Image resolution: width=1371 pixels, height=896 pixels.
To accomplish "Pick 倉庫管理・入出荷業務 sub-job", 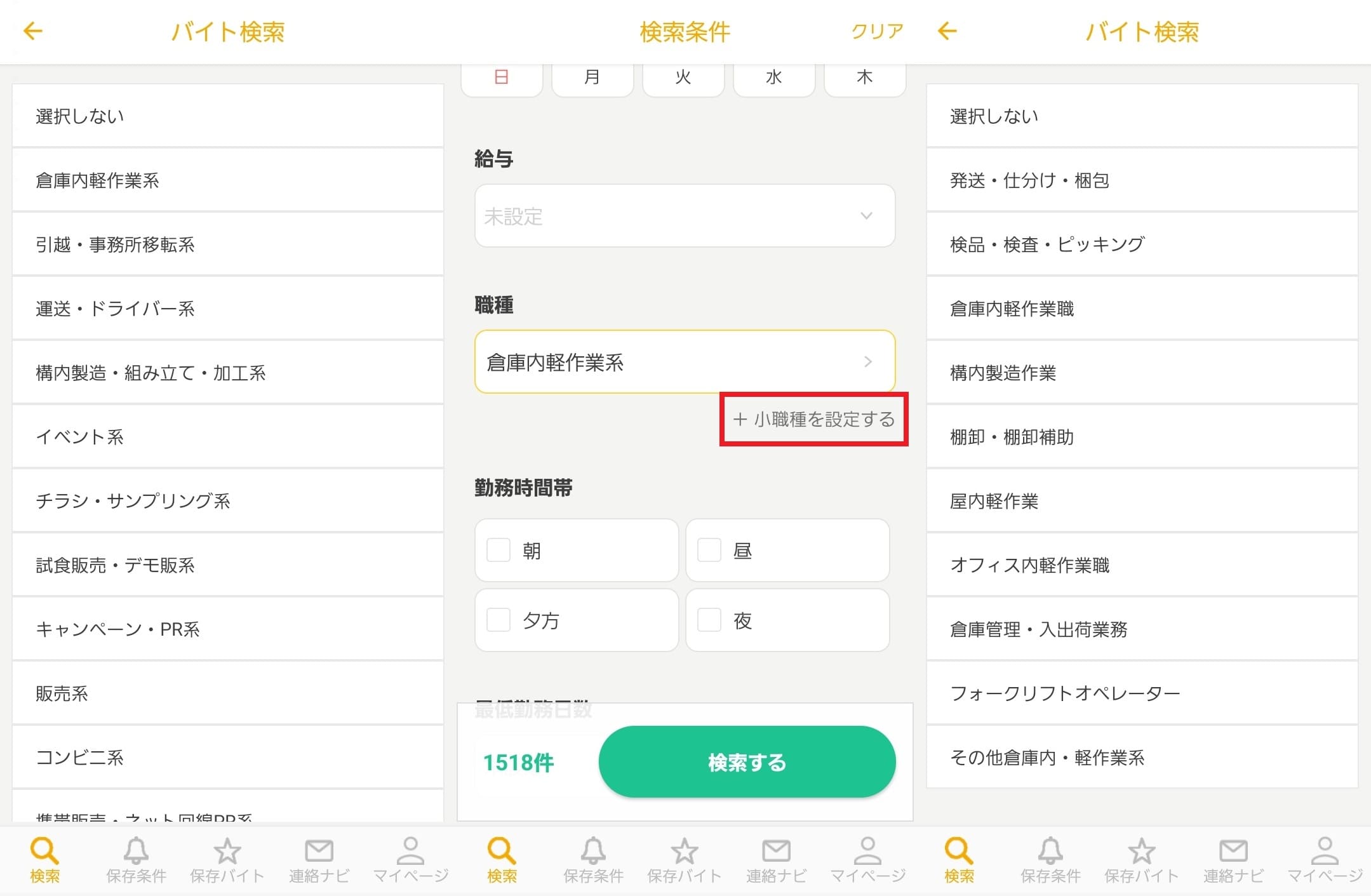I will (1142, 629).
